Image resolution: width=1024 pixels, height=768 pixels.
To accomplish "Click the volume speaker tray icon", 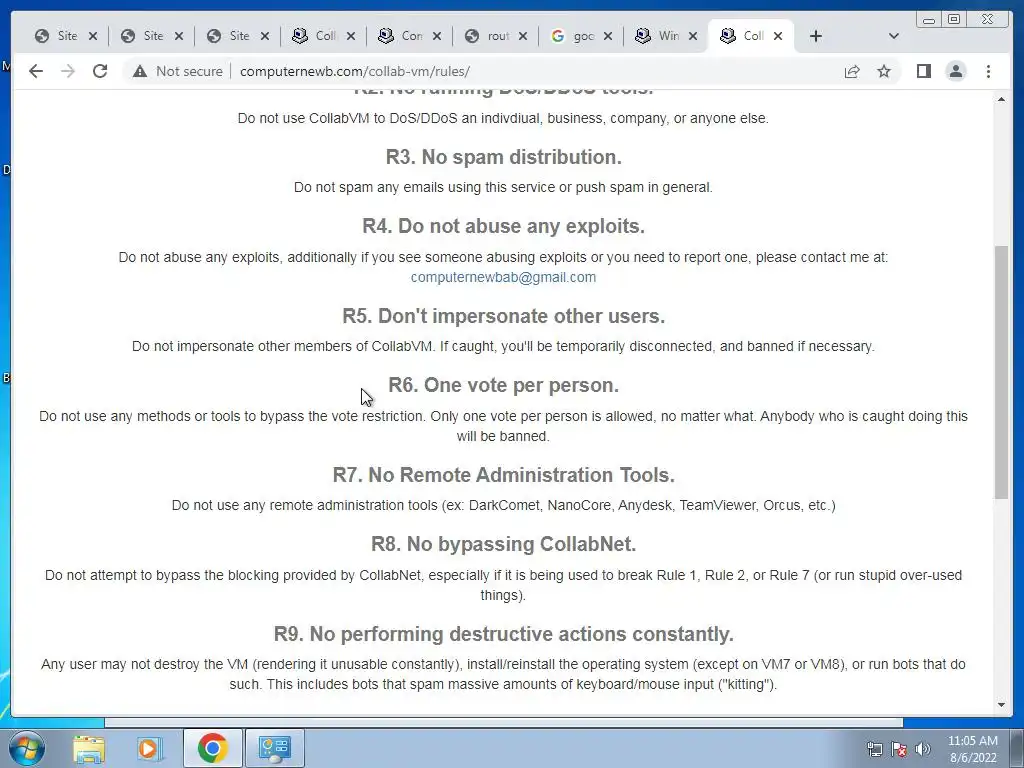I will click(x=923, y=749).
